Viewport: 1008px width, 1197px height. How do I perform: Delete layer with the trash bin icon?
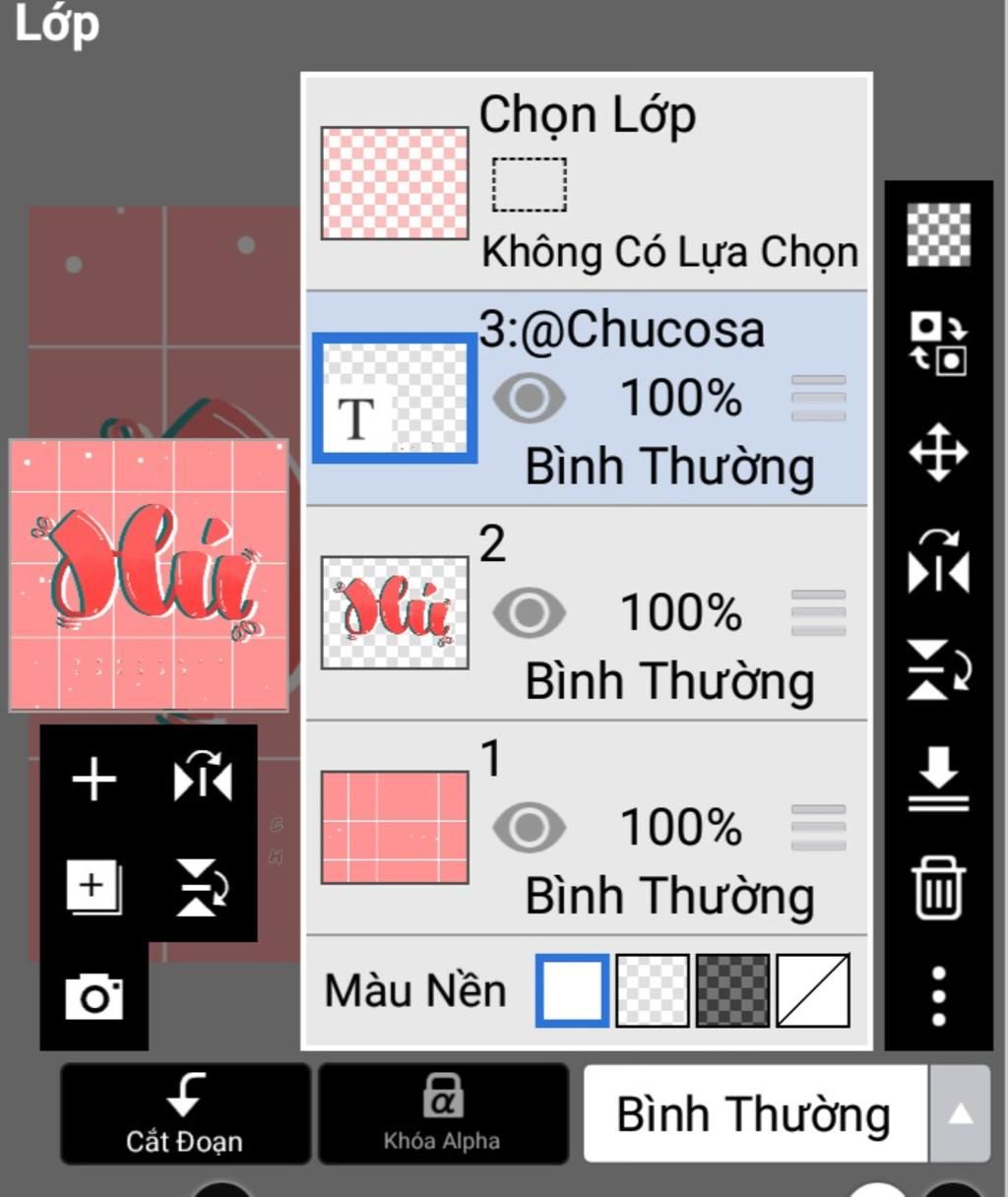938,888
